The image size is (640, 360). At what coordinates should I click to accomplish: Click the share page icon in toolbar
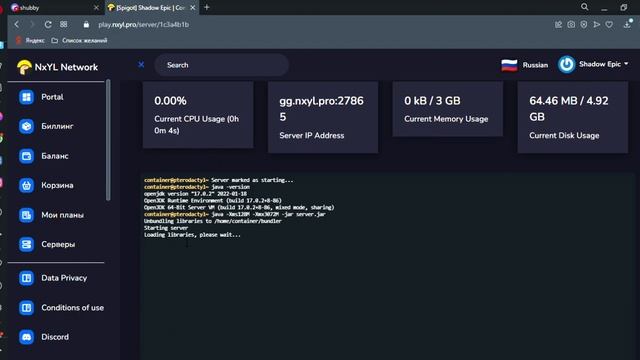558,24
